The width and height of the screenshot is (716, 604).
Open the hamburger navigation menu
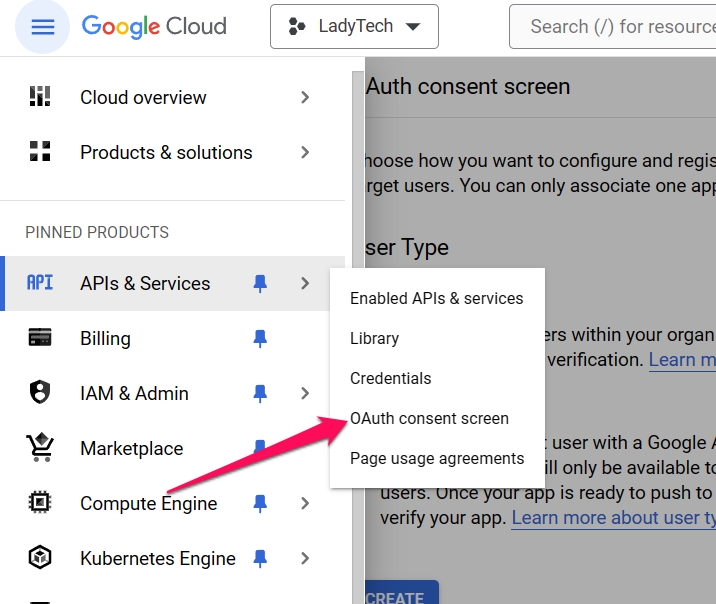pos(42,27)
